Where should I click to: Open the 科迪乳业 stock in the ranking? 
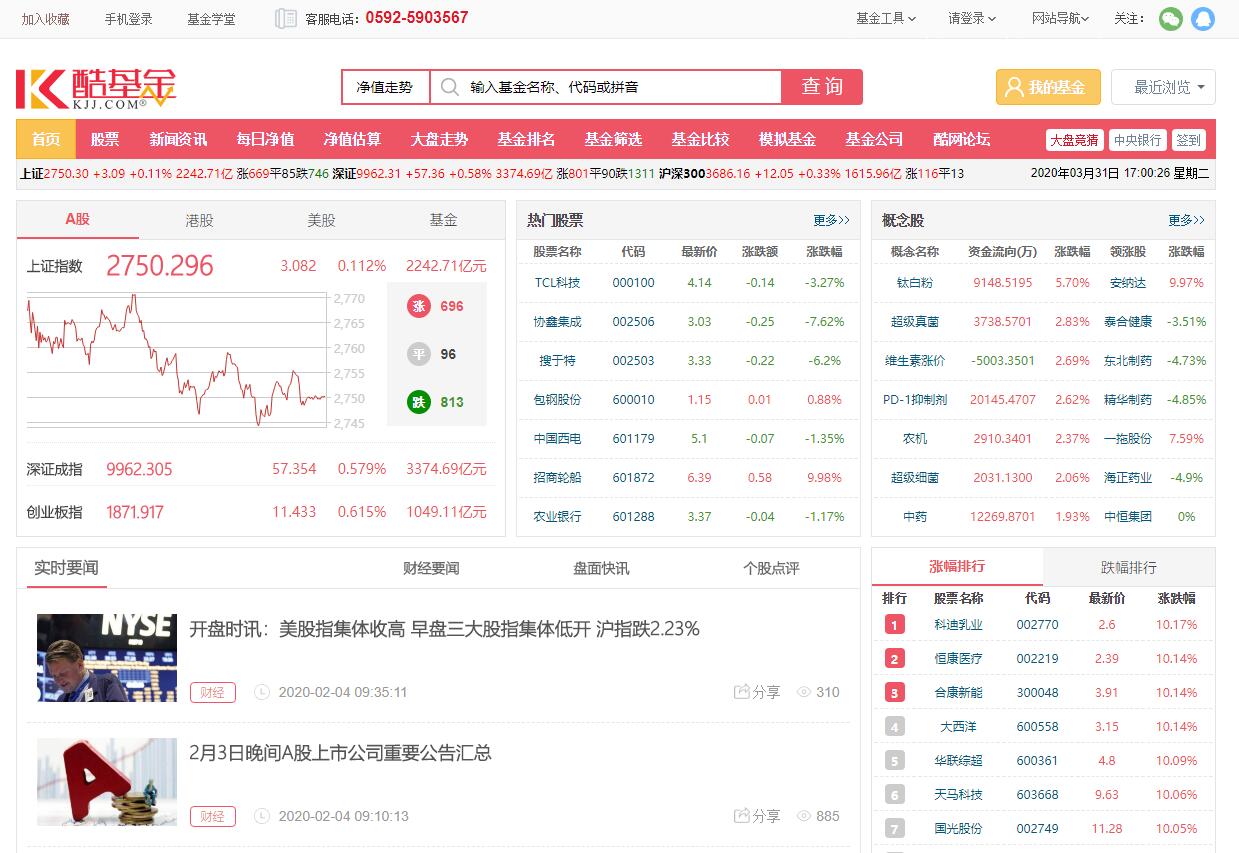(x=959, y=625)
